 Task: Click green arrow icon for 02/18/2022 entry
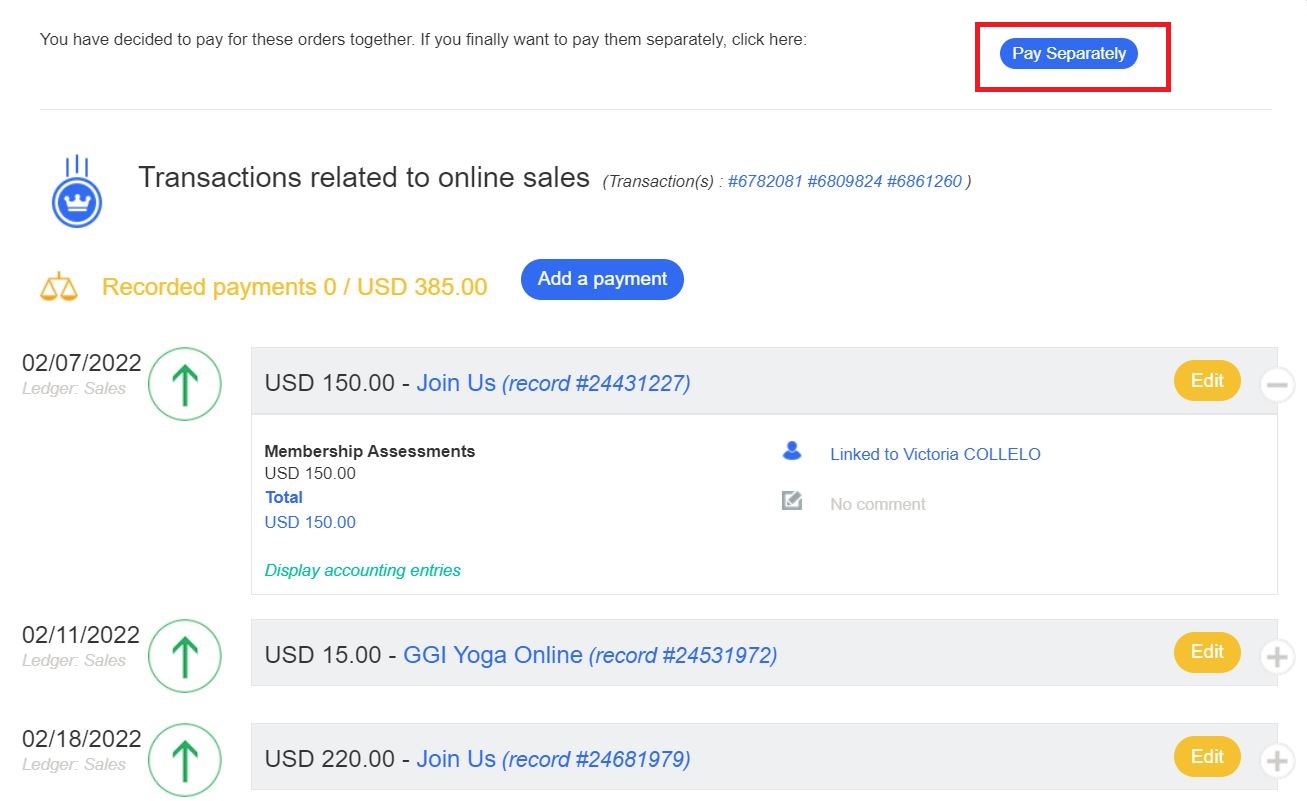(185, 760)
